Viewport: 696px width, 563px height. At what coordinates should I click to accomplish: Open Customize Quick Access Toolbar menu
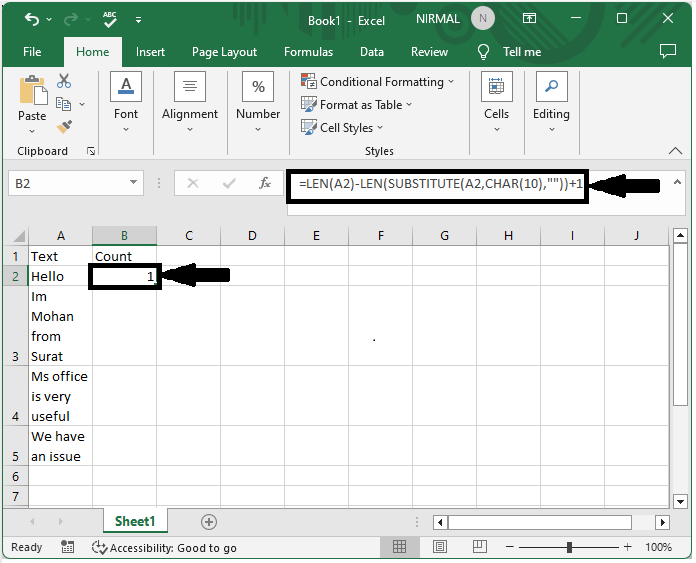pyautogui.click(x=138, y=20)
